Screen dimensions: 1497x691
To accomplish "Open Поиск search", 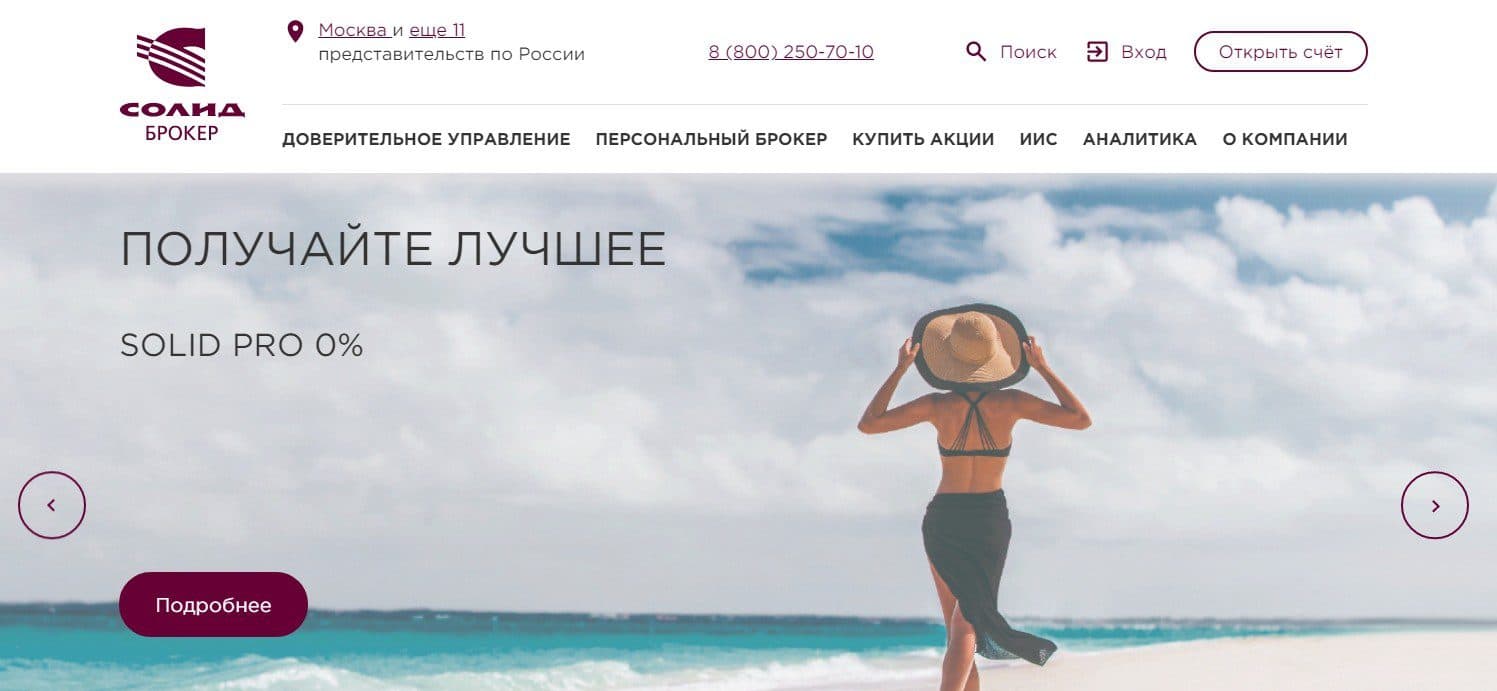I will click(x=1028, y=52).
